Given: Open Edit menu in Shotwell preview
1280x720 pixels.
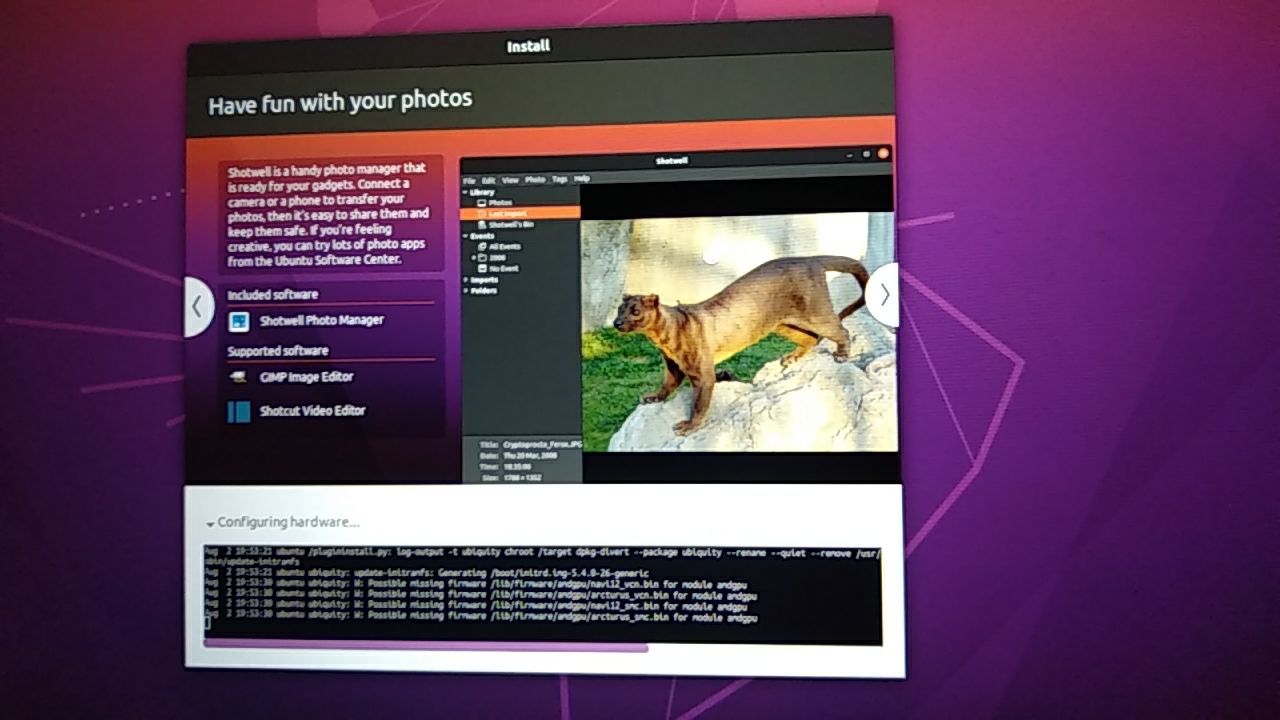Looking at the screenshot, I should (x=488, y=180).
